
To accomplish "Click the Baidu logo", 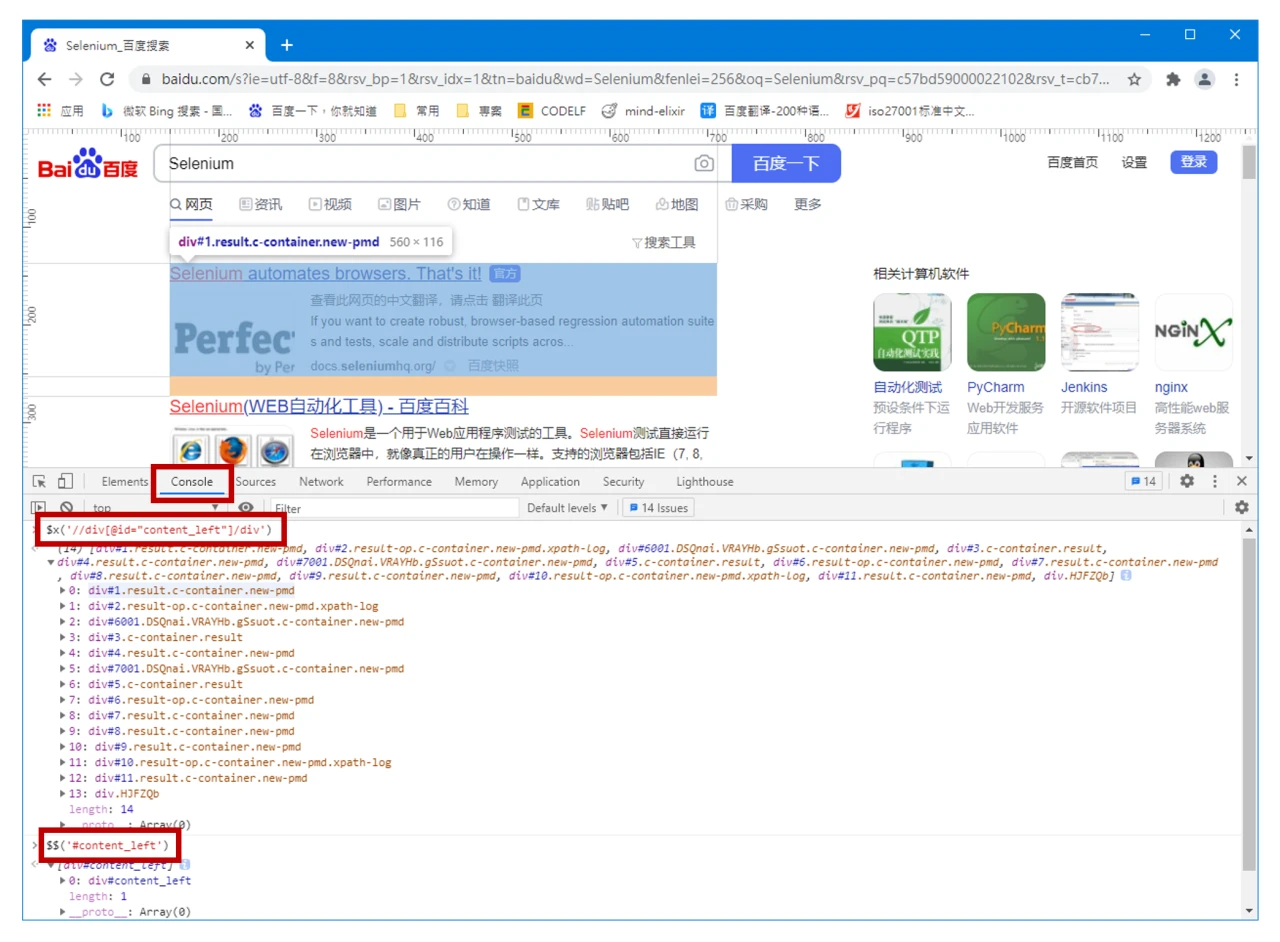I will tap(88, 163).
